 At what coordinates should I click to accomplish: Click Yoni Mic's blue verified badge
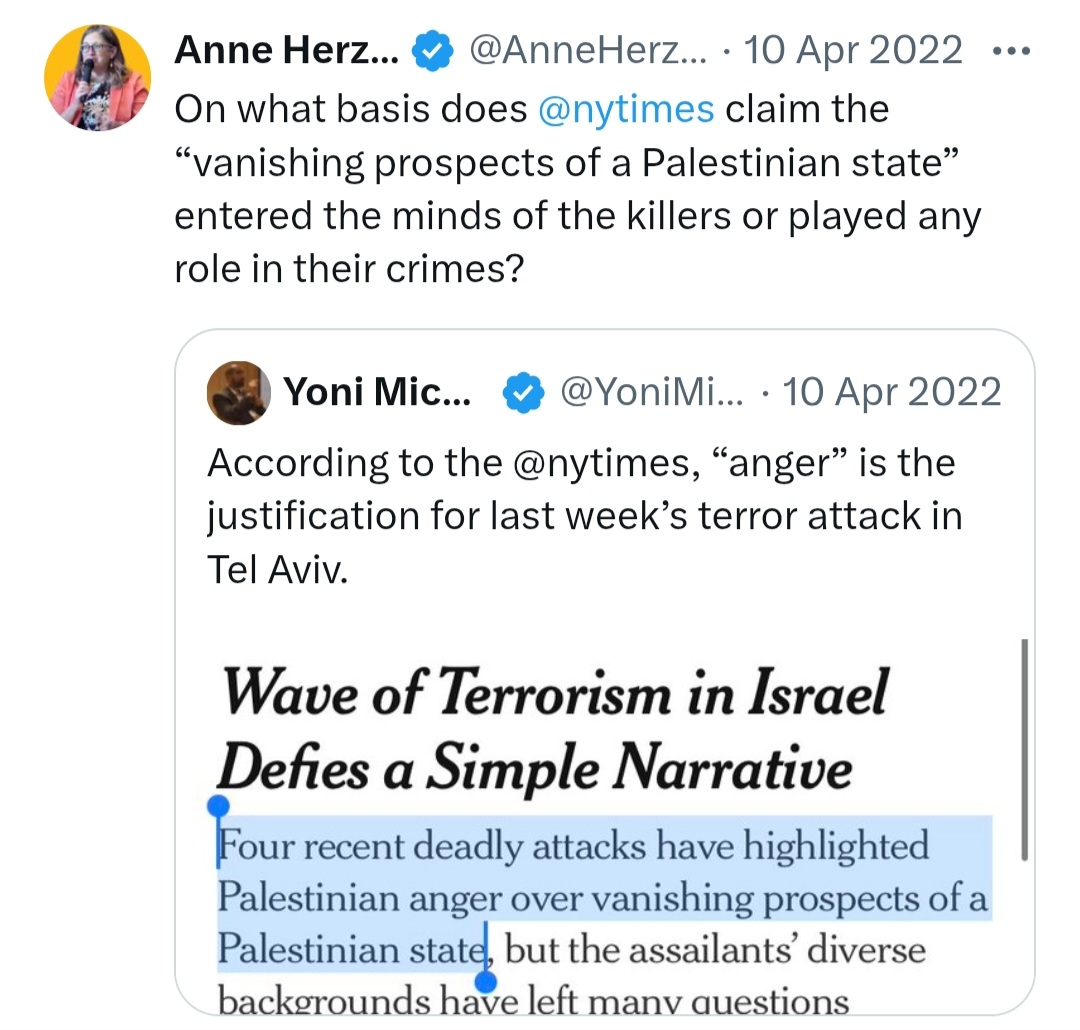[x=523, y=393]
